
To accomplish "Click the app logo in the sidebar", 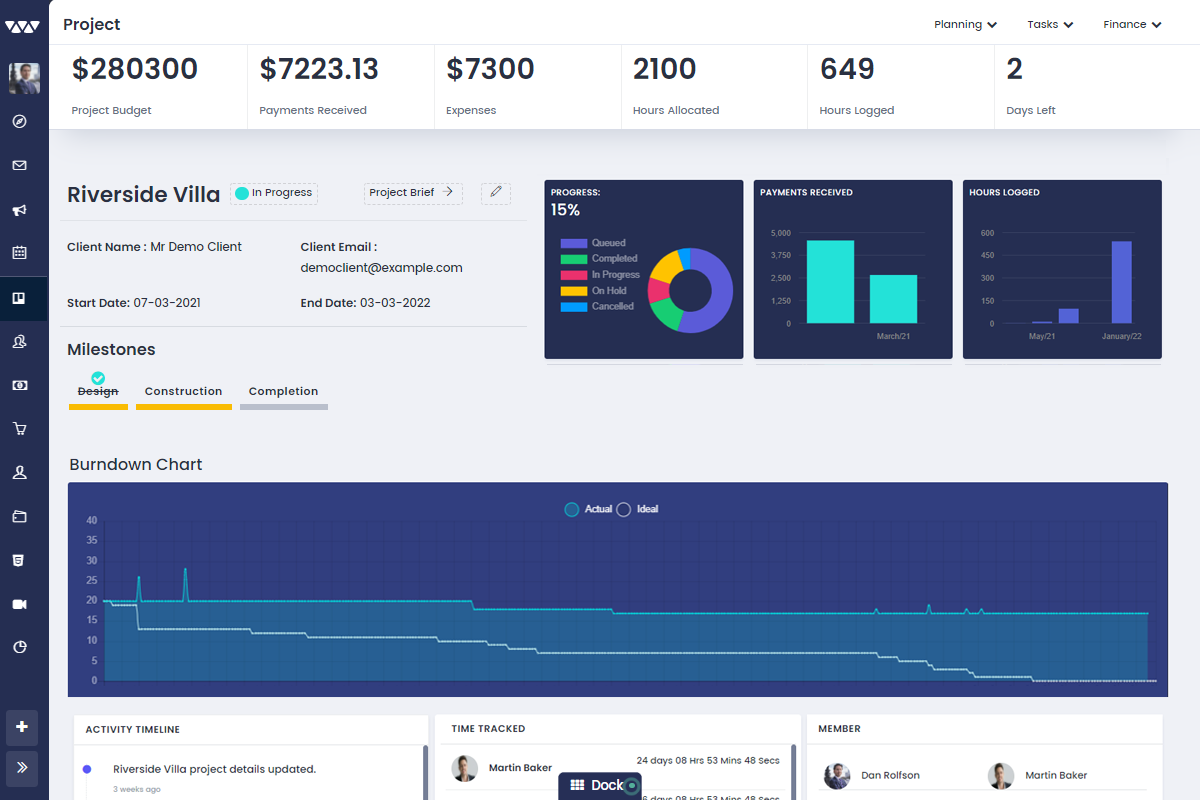I will tap(24, 27).
